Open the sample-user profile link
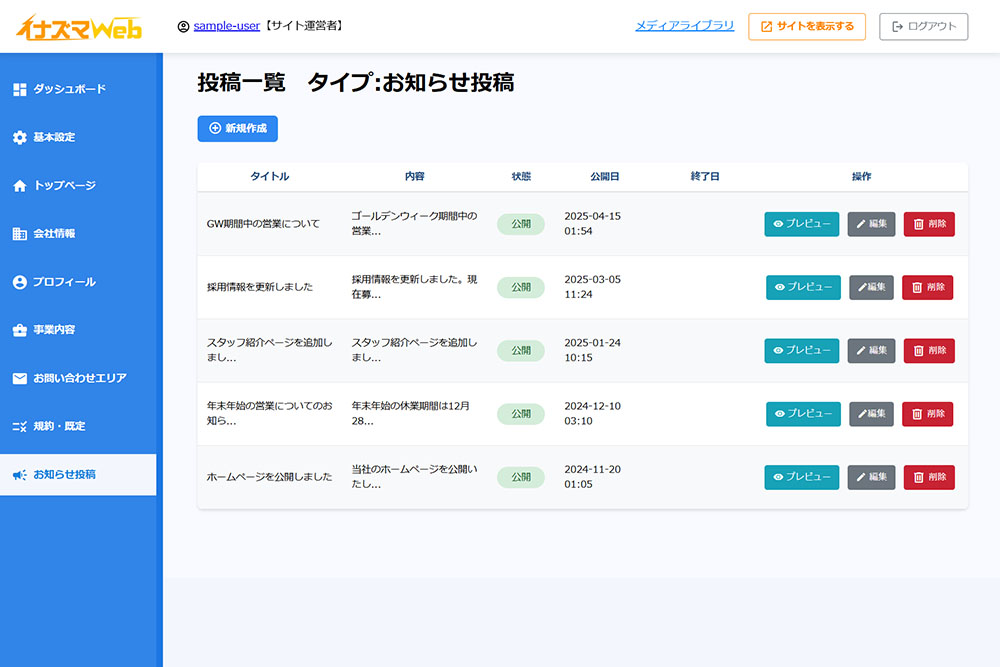This screenshot has height=667, width=1000. pos(226,26)
